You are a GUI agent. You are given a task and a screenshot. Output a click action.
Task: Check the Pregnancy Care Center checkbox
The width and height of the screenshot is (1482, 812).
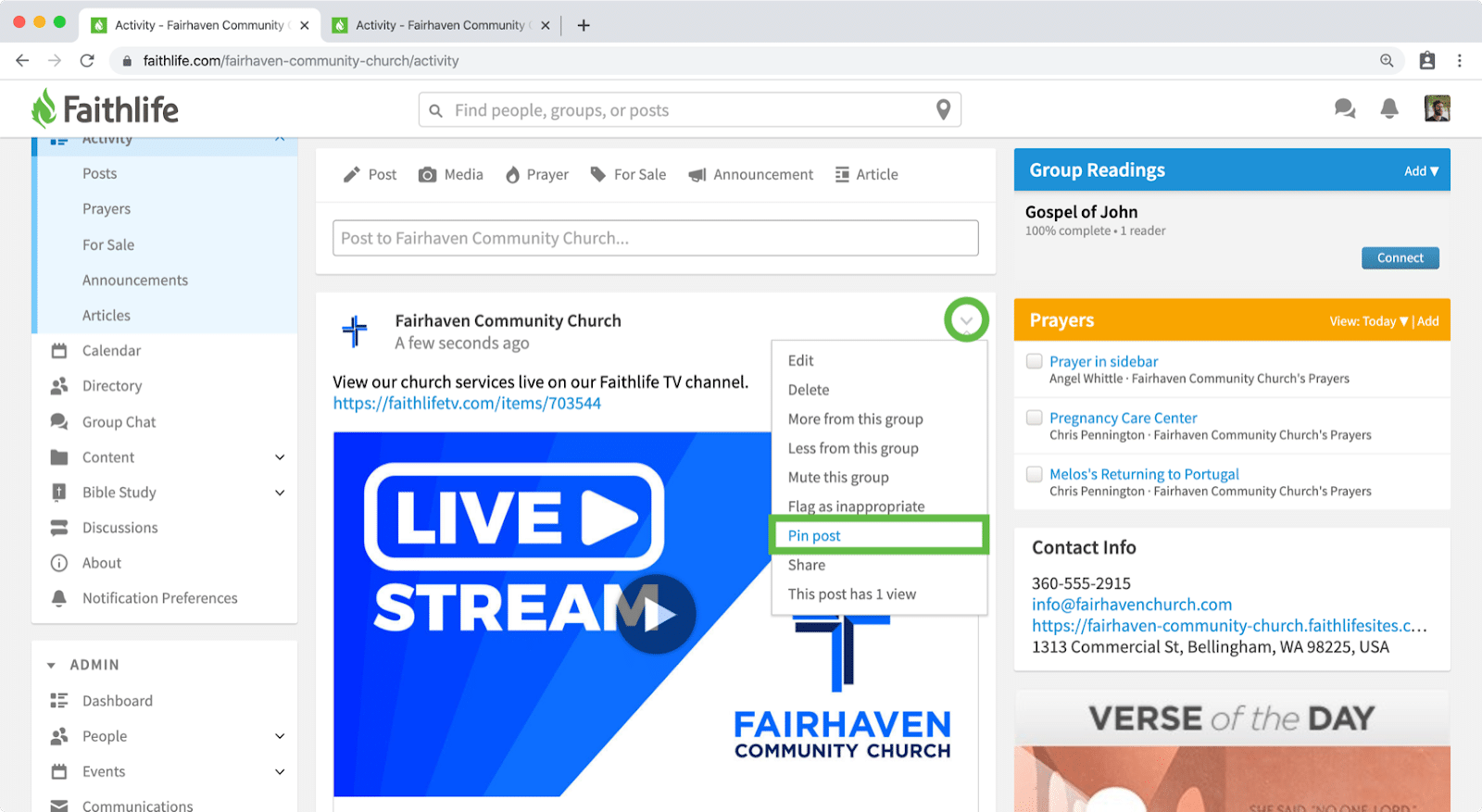(1035, 418)
